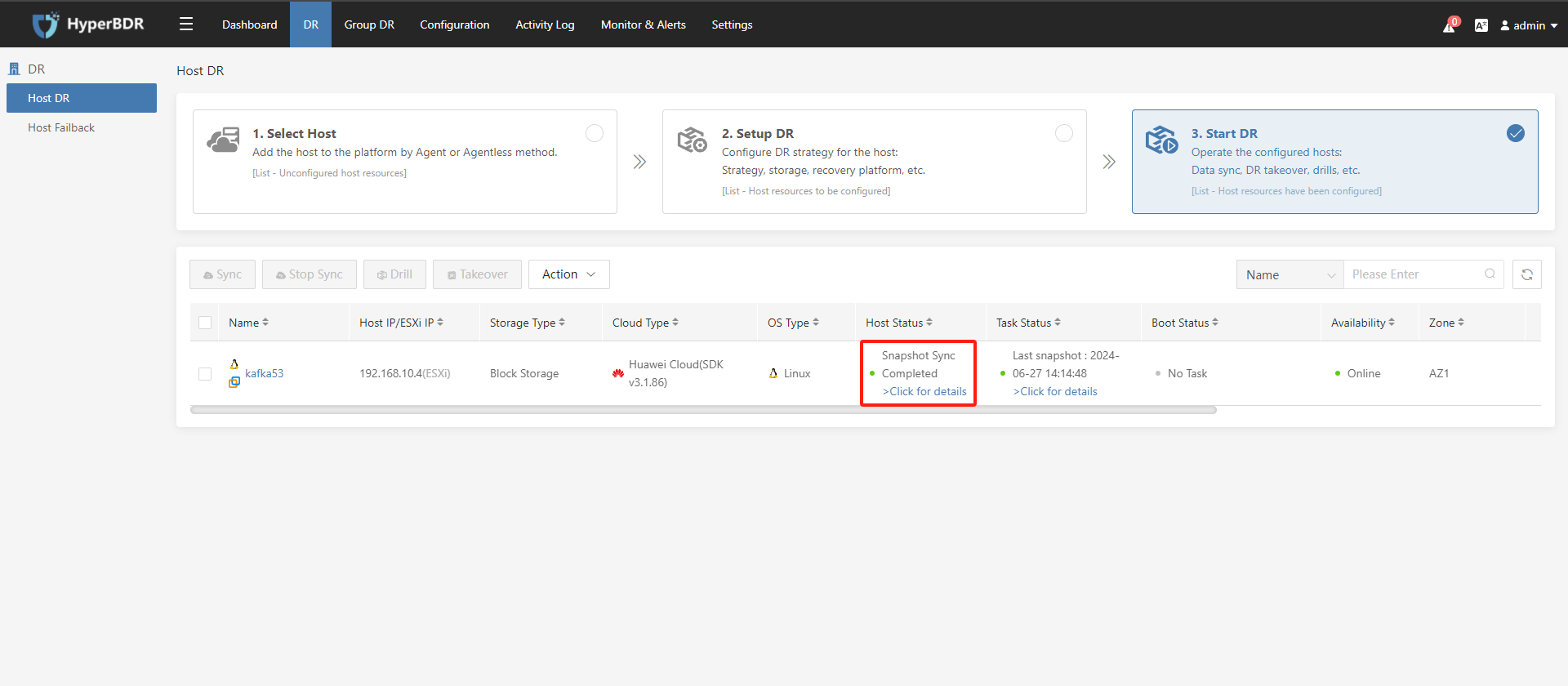Screen dimensions: 1568x686
Task: Click the Setup DR gear box icon
Action: (693, 140)
